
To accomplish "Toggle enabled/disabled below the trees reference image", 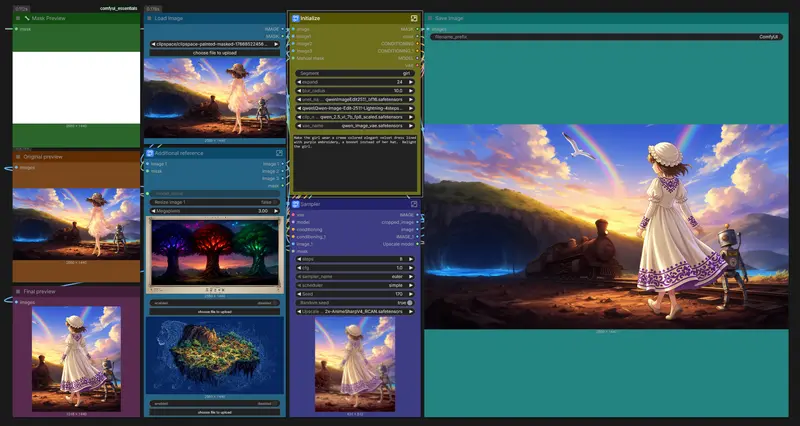I will coord(215,301).
